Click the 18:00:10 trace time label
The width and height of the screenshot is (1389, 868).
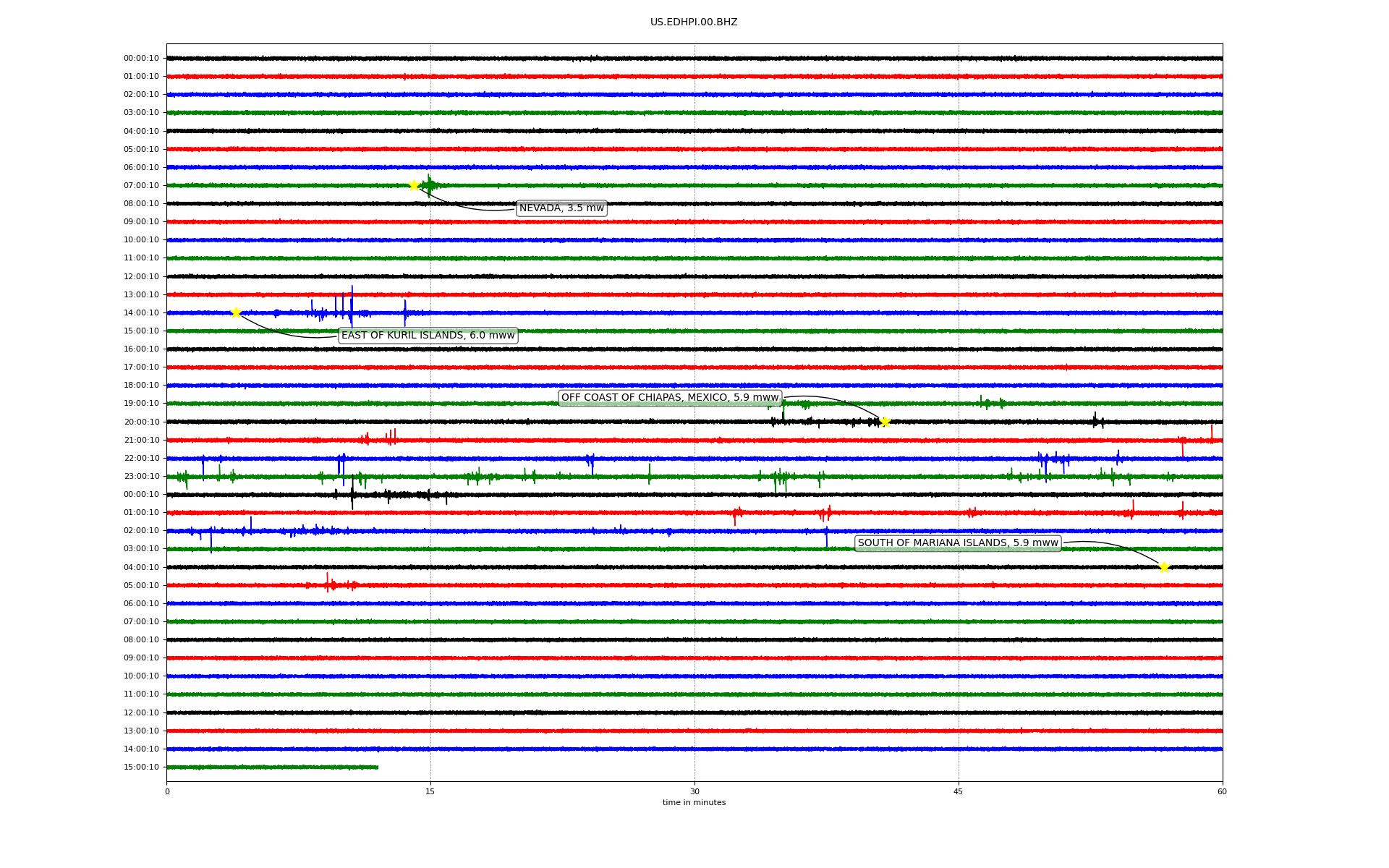[x=141, y=386]
